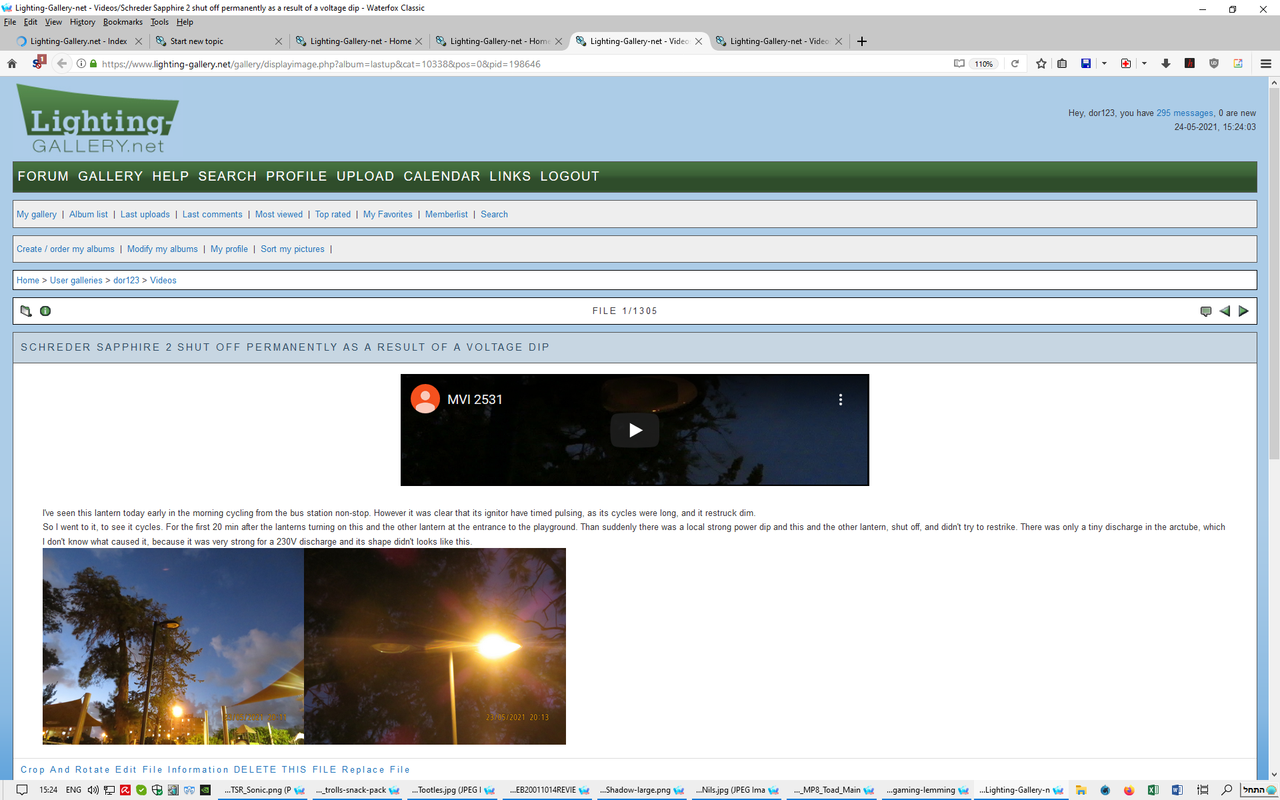
Task: Open the History menu
Action: coord(82,21)
